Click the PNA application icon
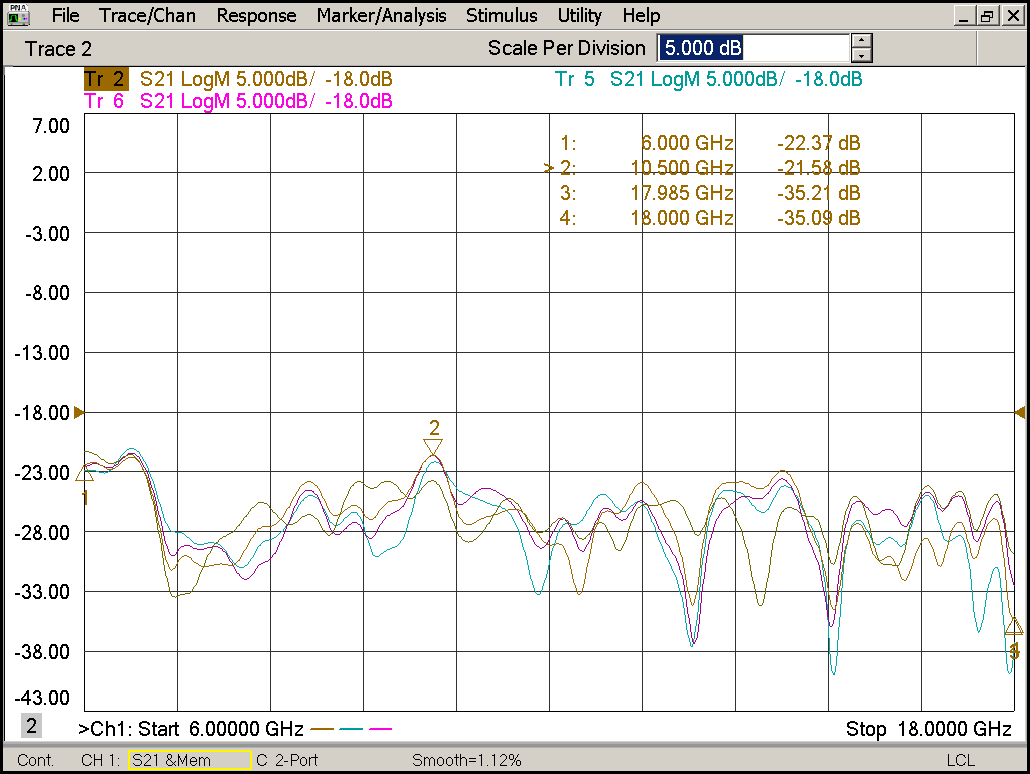Screen dimensions: 1030x774 coord(18,14)
